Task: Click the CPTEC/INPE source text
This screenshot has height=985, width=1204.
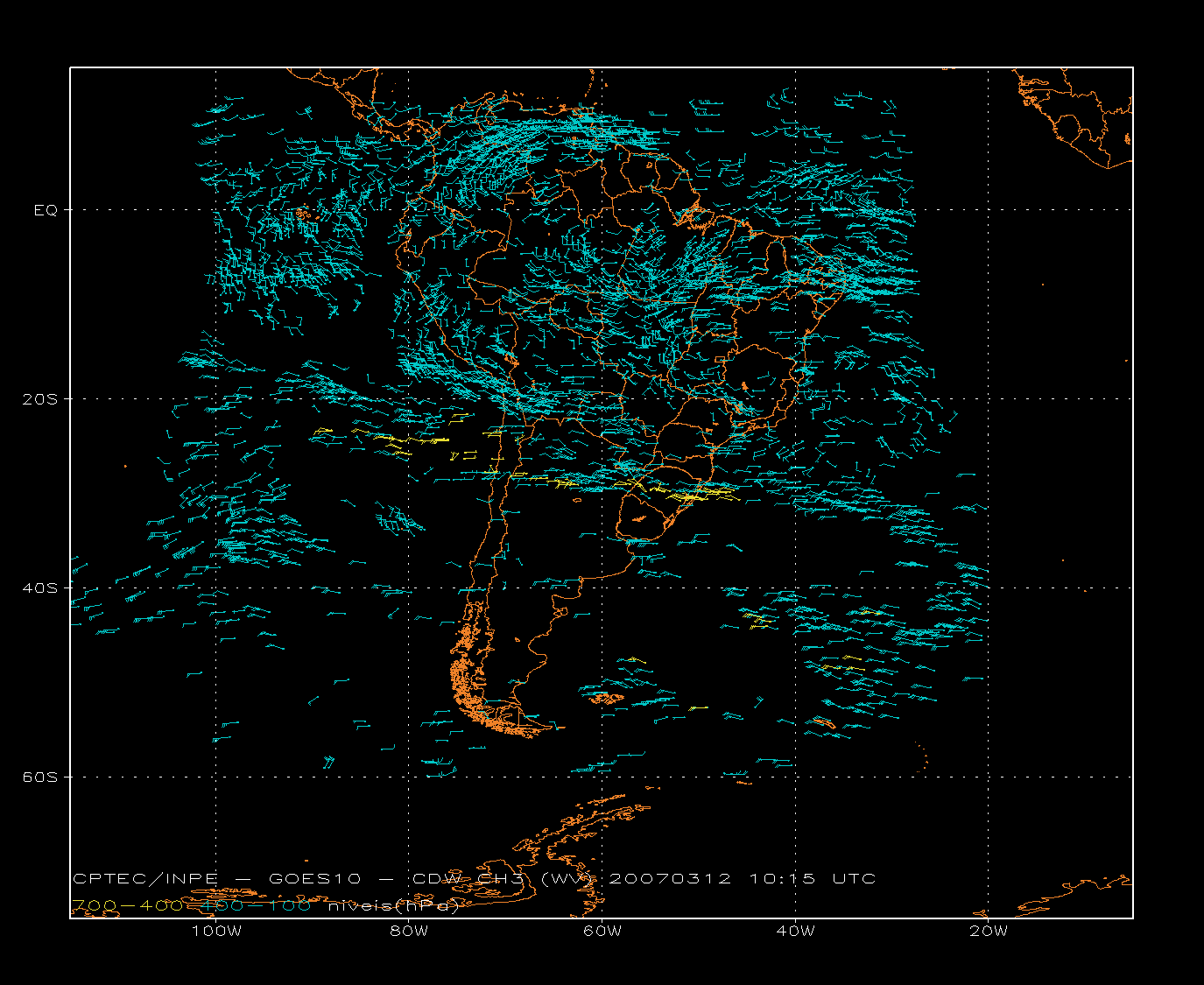Action: [144, 878]
